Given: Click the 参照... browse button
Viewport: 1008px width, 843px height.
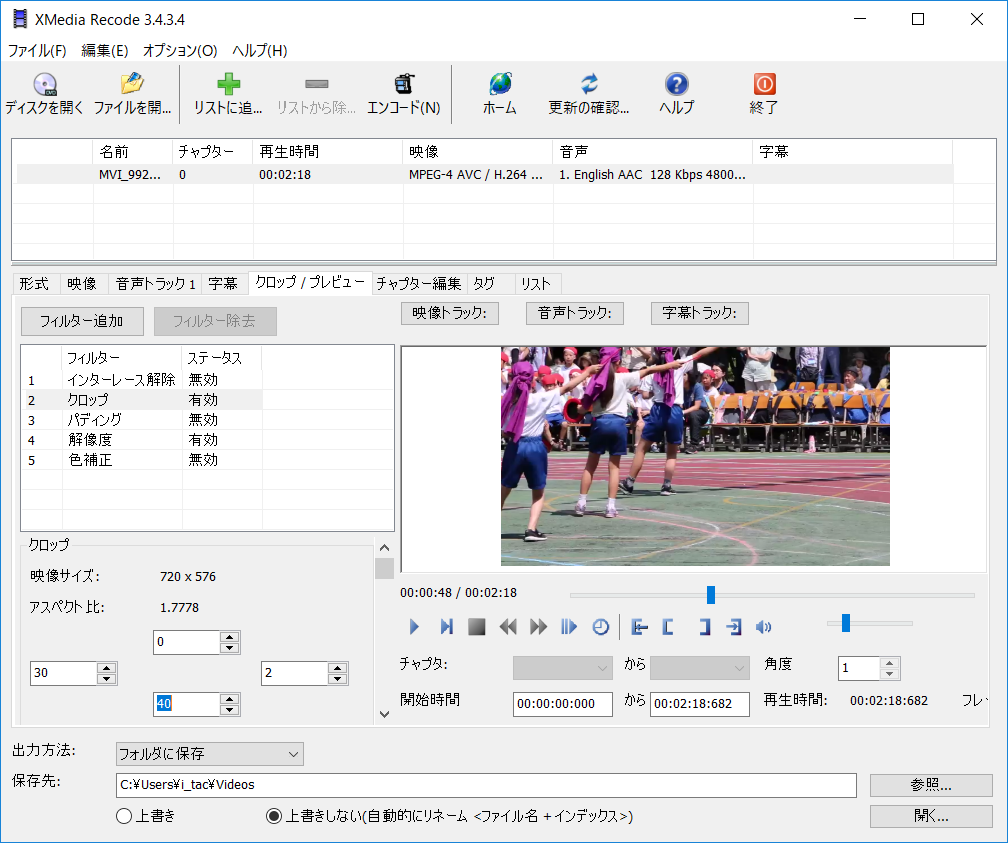Looking at the screenshot, I should [931, 785].
